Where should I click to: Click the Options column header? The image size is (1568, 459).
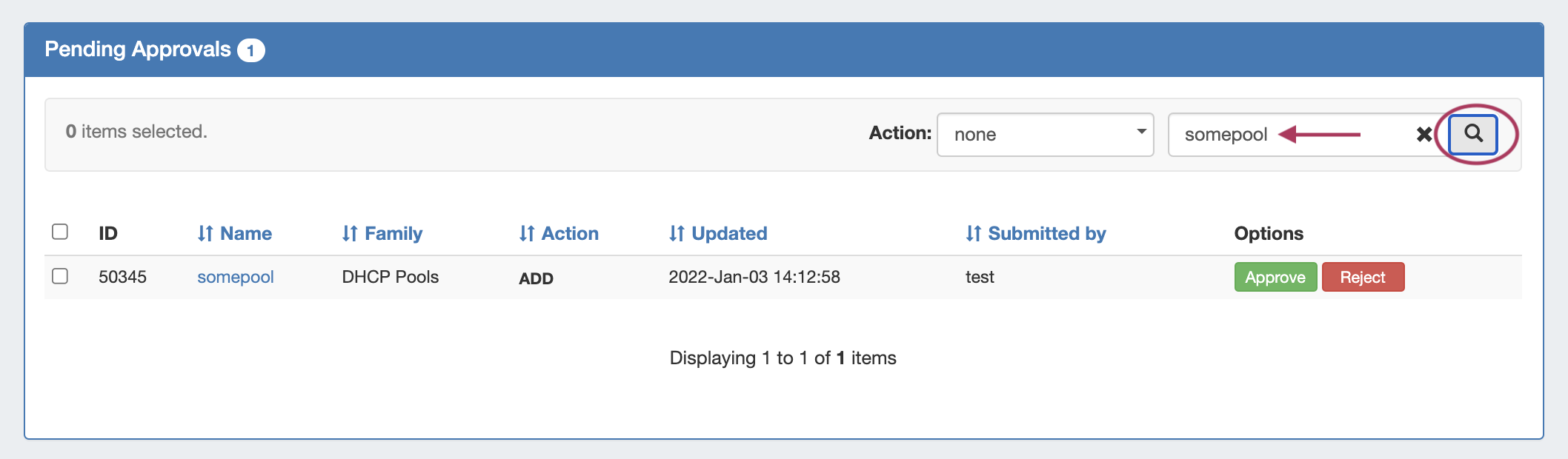point(1269,234)
